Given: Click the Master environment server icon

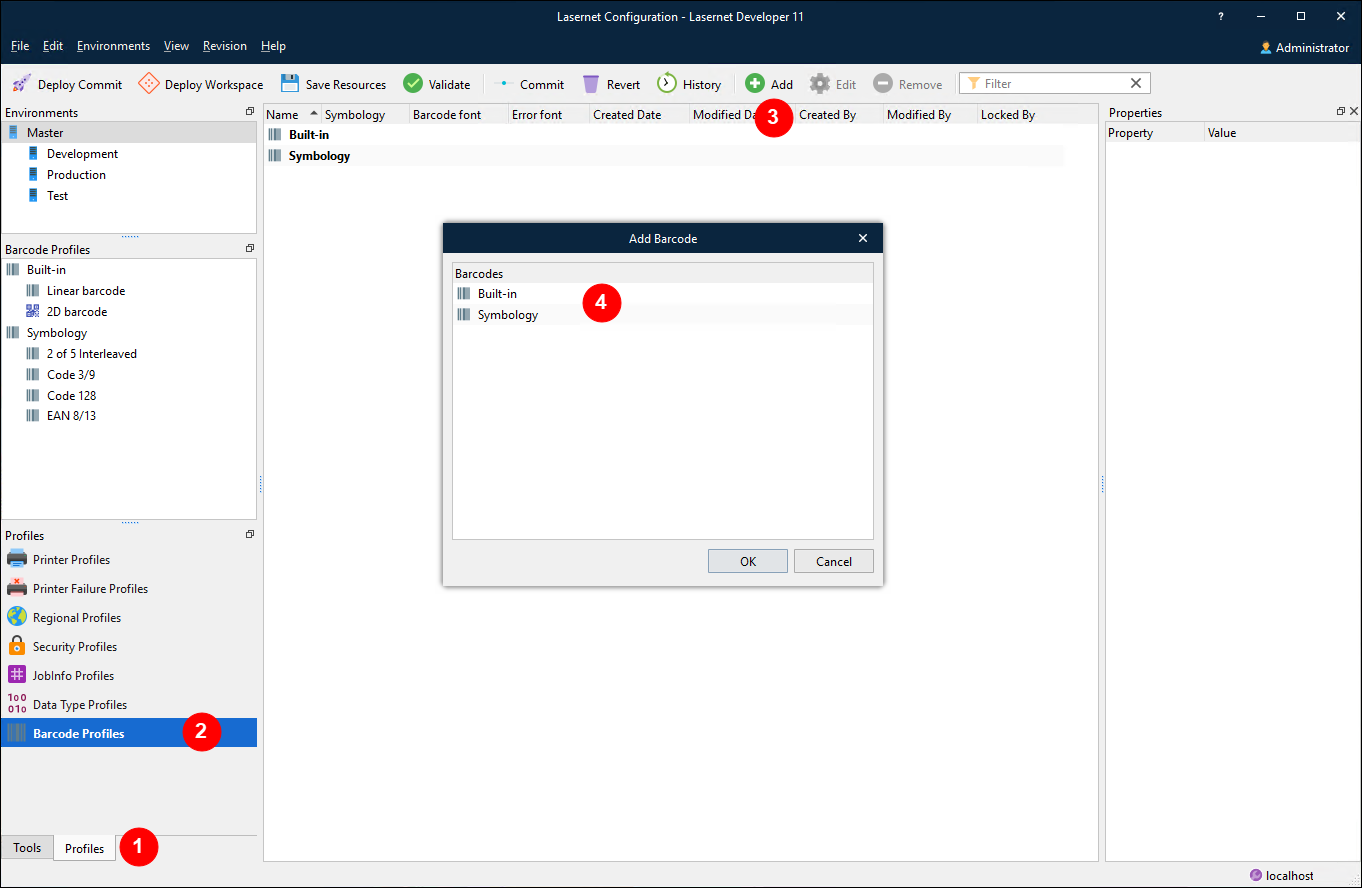Looking at the screenshot, I should [13, 132].
